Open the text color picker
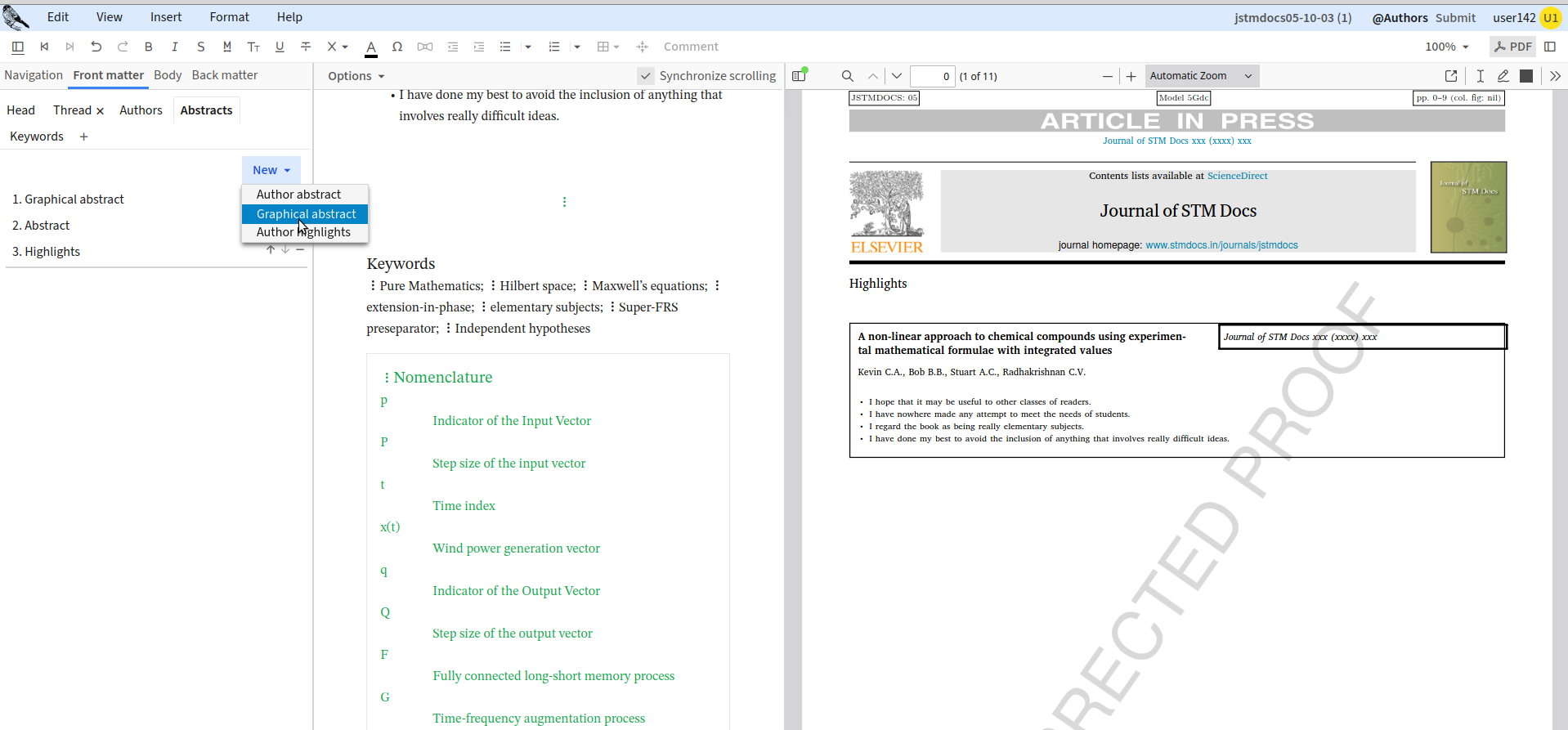Screen dimensions: 1568x730 pyautogui.click(x=371, y=47)
